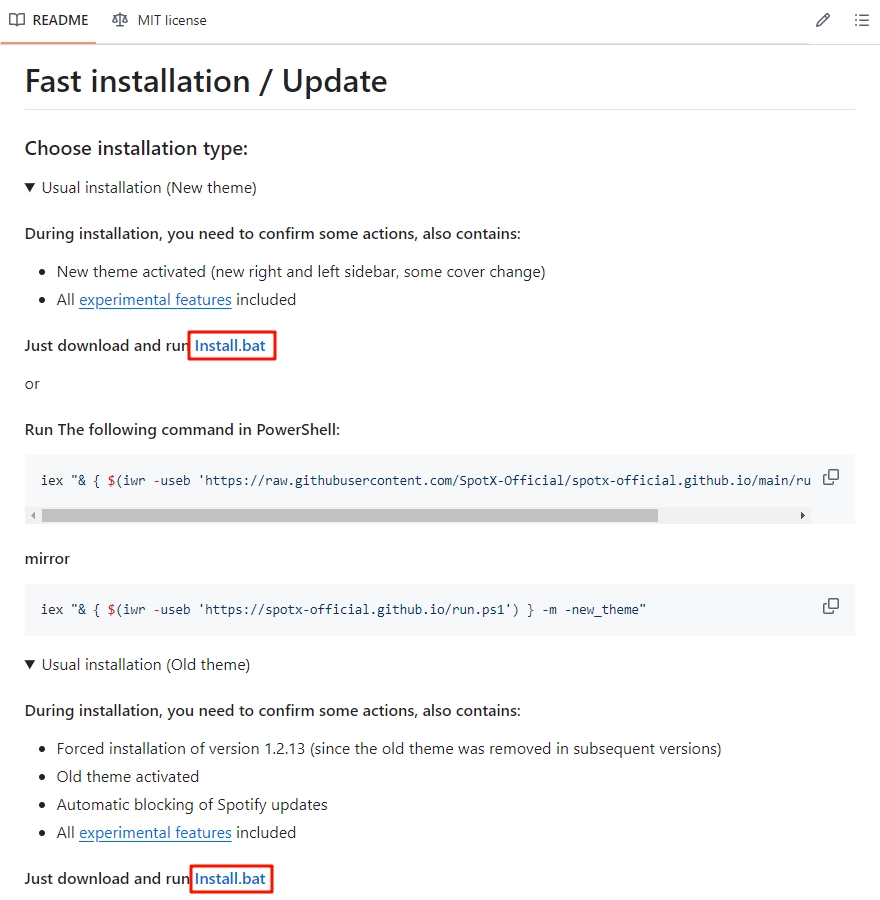Open the README outline list icon
This screenshot has height=900, width=880.
(x=861, y=20)
